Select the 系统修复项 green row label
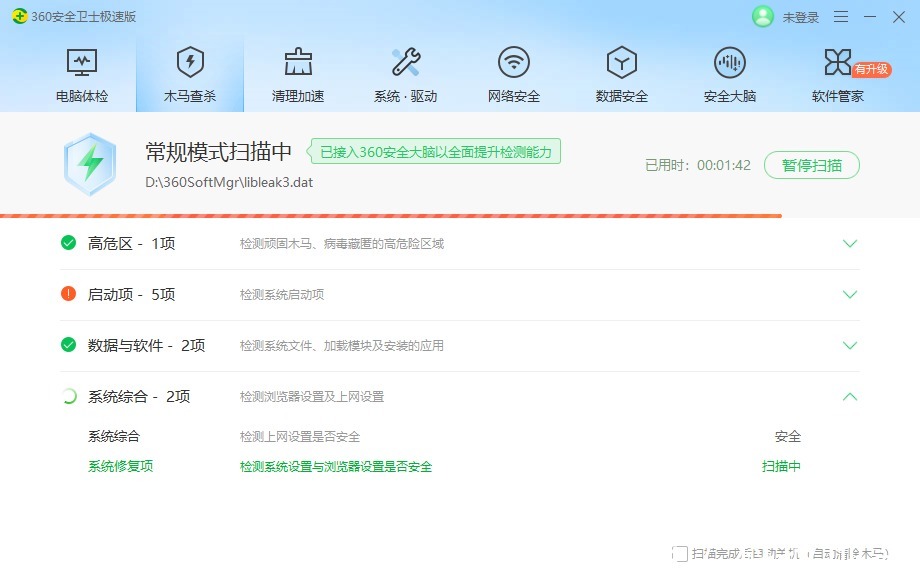Image resolution: width=920 pixels, height=580 pixels. 120,466
